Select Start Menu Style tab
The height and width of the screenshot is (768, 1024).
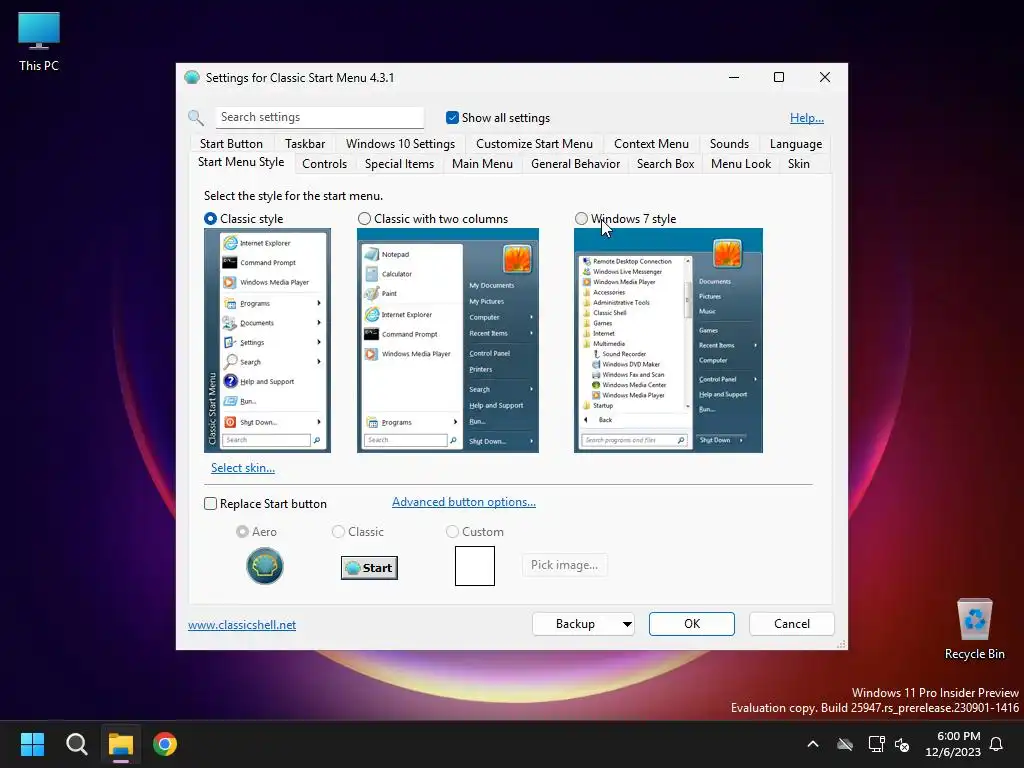point(241,162)
